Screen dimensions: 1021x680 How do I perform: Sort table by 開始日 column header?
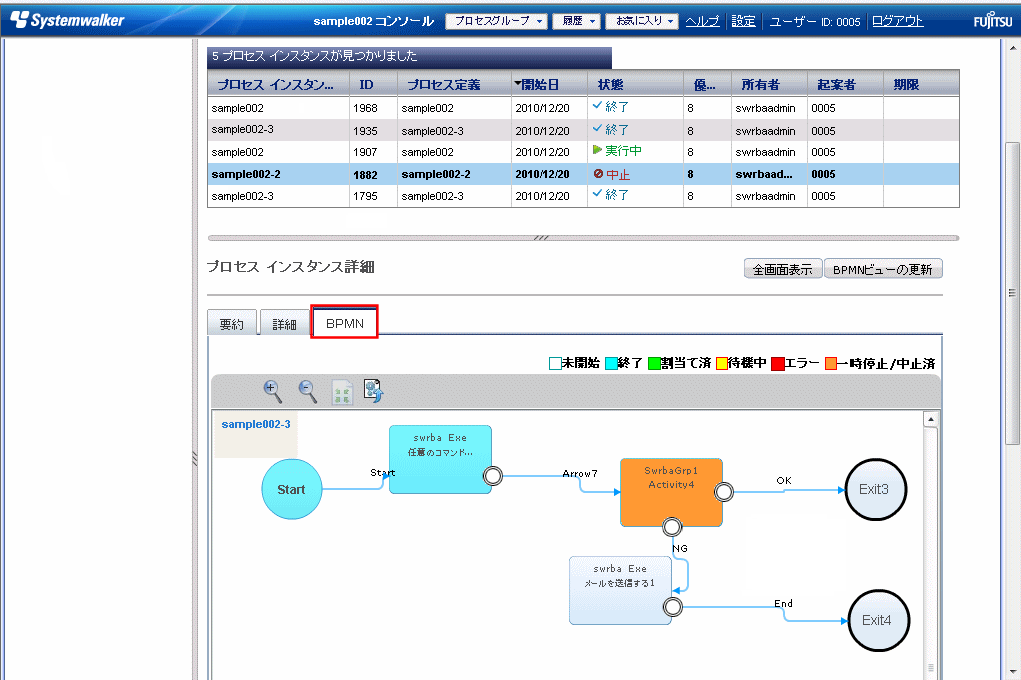(x=548, y=85)
